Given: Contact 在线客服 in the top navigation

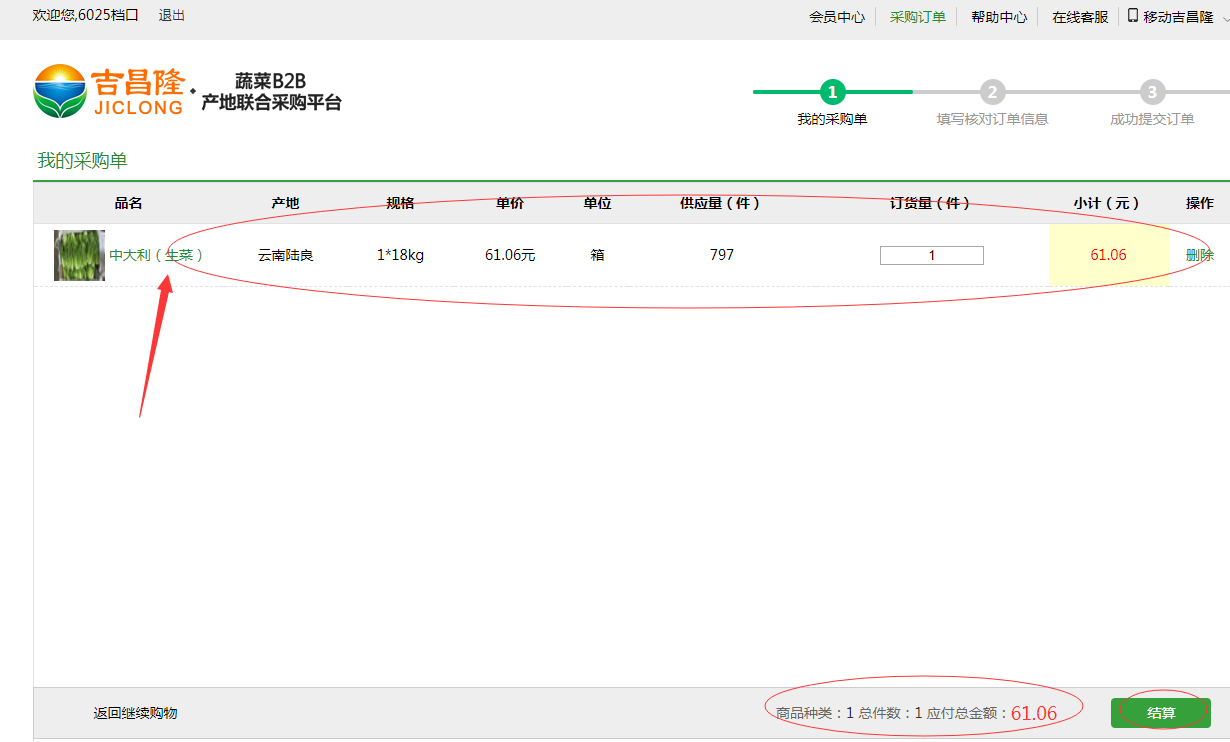Looking at the screenshot, I should (1080, 17).
